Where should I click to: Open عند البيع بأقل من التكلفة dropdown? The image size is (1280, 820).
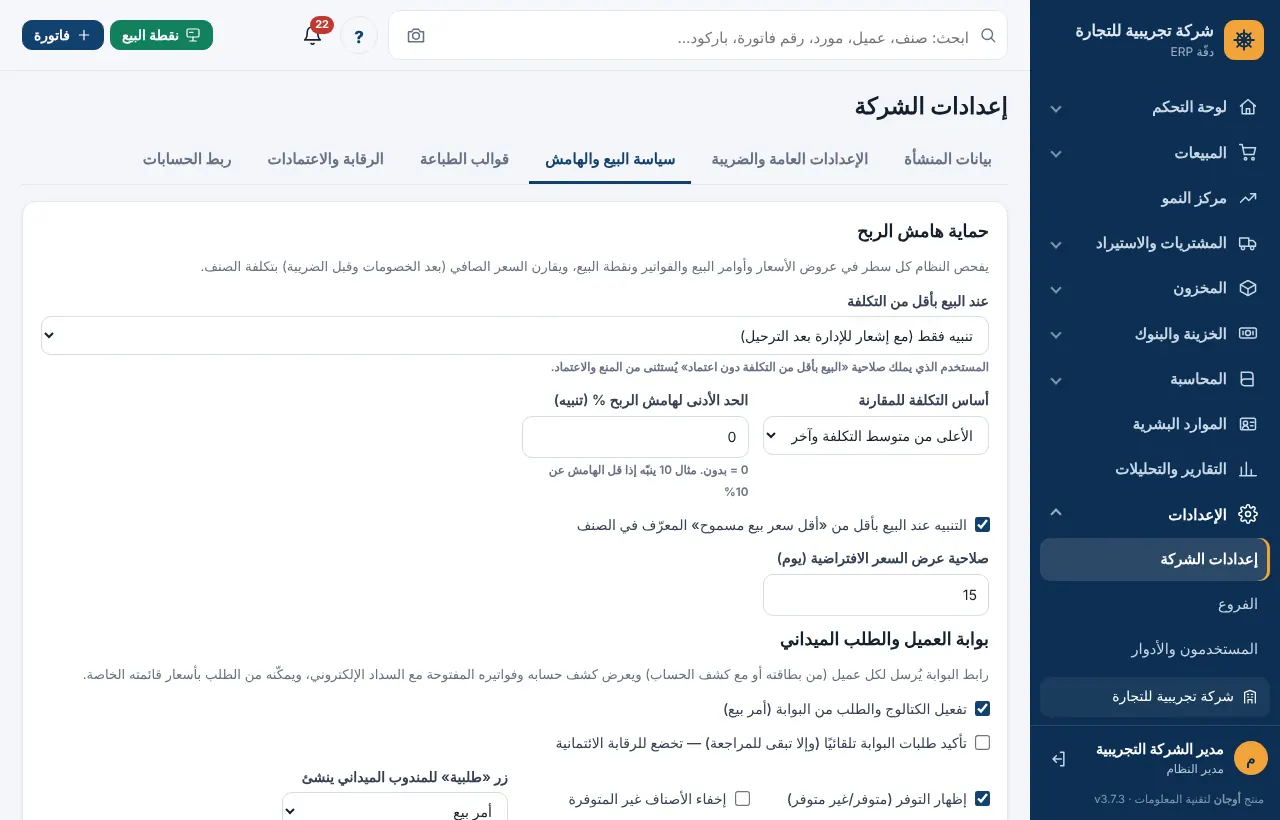[515, 335]
